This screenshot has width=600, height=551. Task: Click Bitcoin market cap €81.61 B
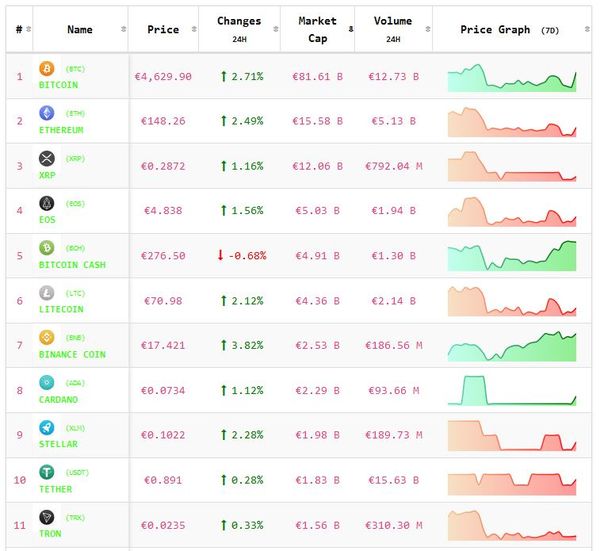[318, 77]
